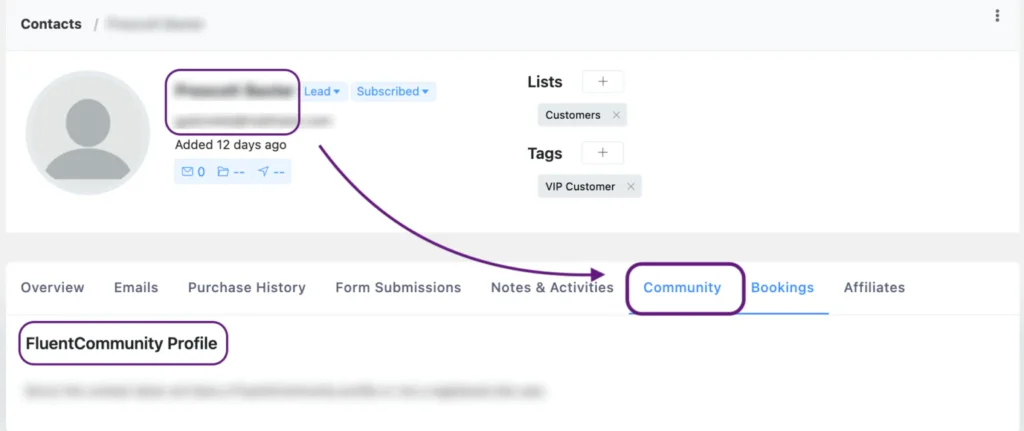Click the email count envelope icon
This screenshot has width=1024, height=431.
[x=187, y=172]
